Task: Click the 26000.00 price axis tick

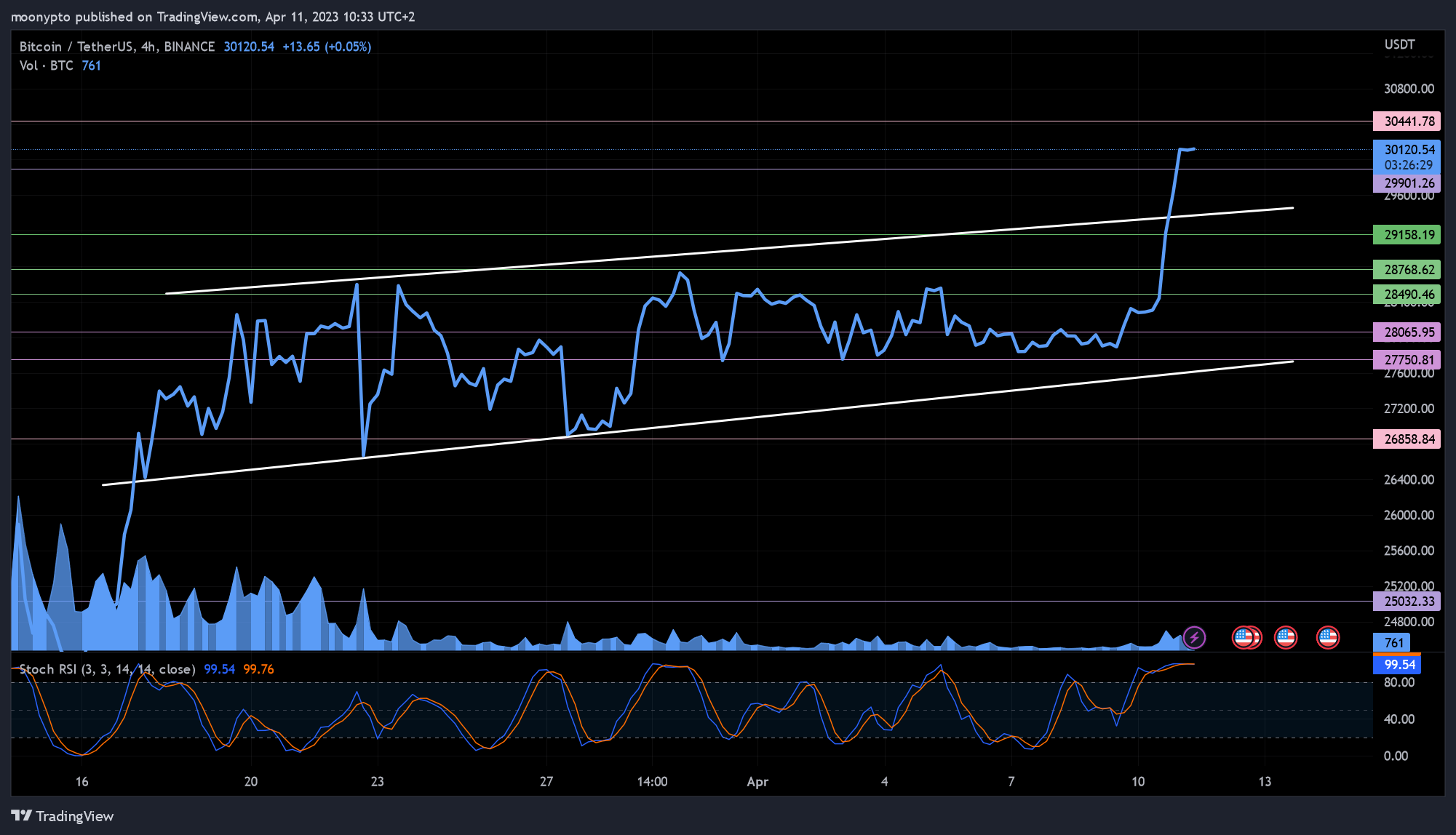Action: click(1409, 516)
